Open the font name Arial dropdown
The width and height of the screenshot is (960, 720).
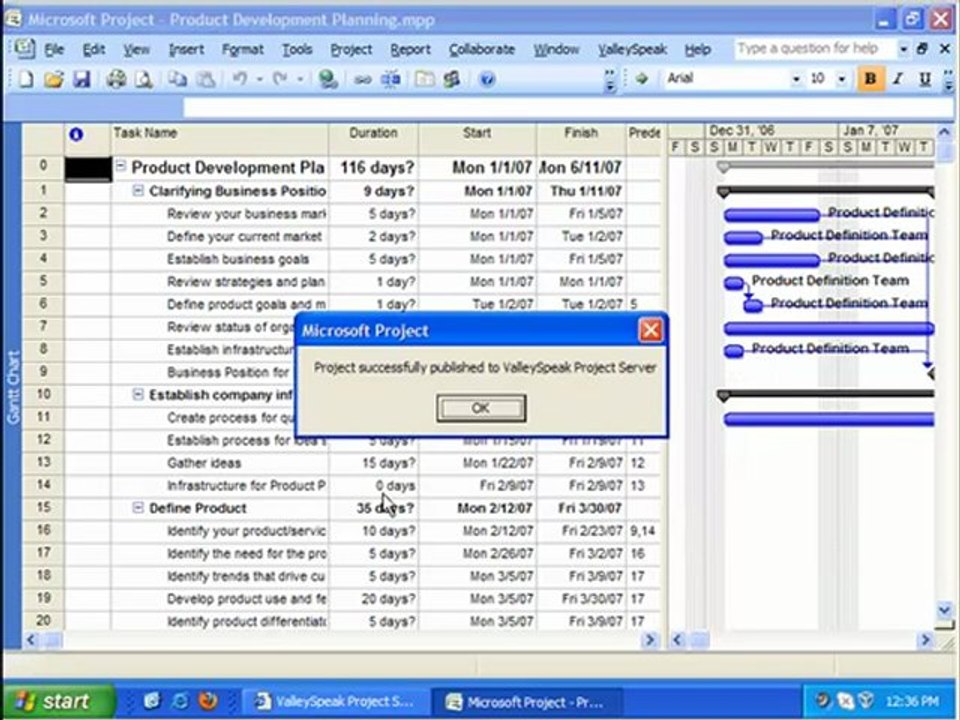796,79
